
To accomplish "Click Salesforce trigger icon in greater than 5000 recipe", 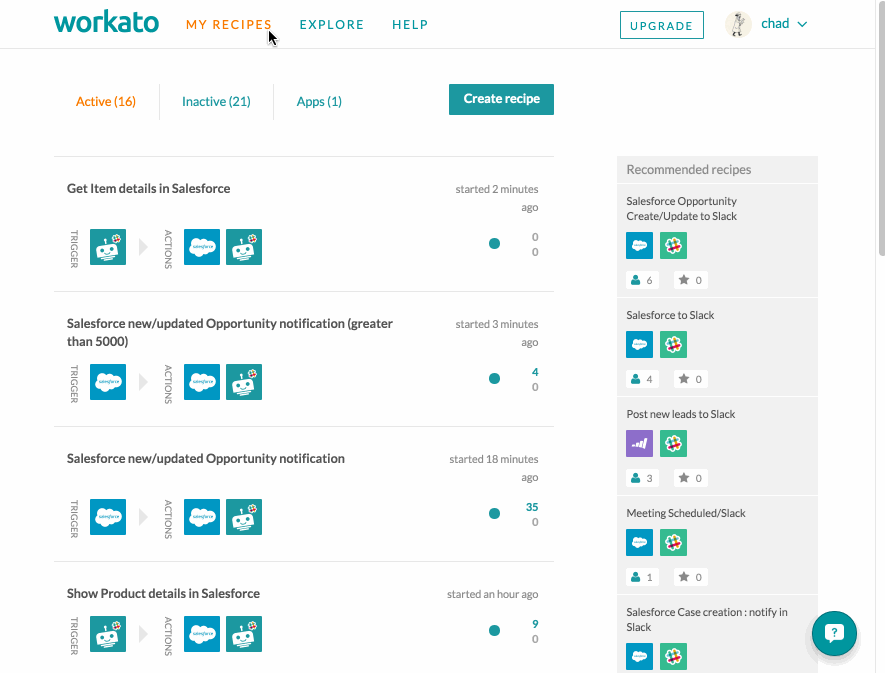I will 108,382.
